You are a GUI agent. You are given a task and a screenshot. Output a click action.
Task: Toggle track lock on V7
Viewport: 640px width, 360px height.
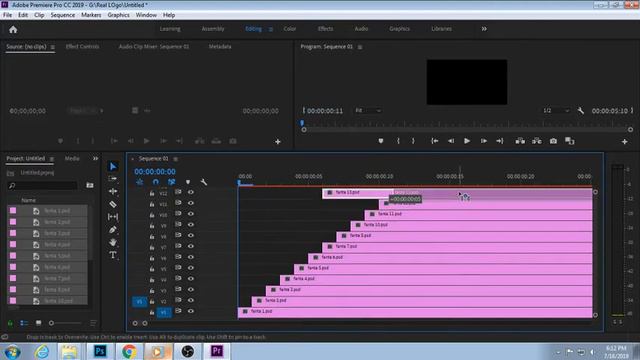(x=152, y=247)
